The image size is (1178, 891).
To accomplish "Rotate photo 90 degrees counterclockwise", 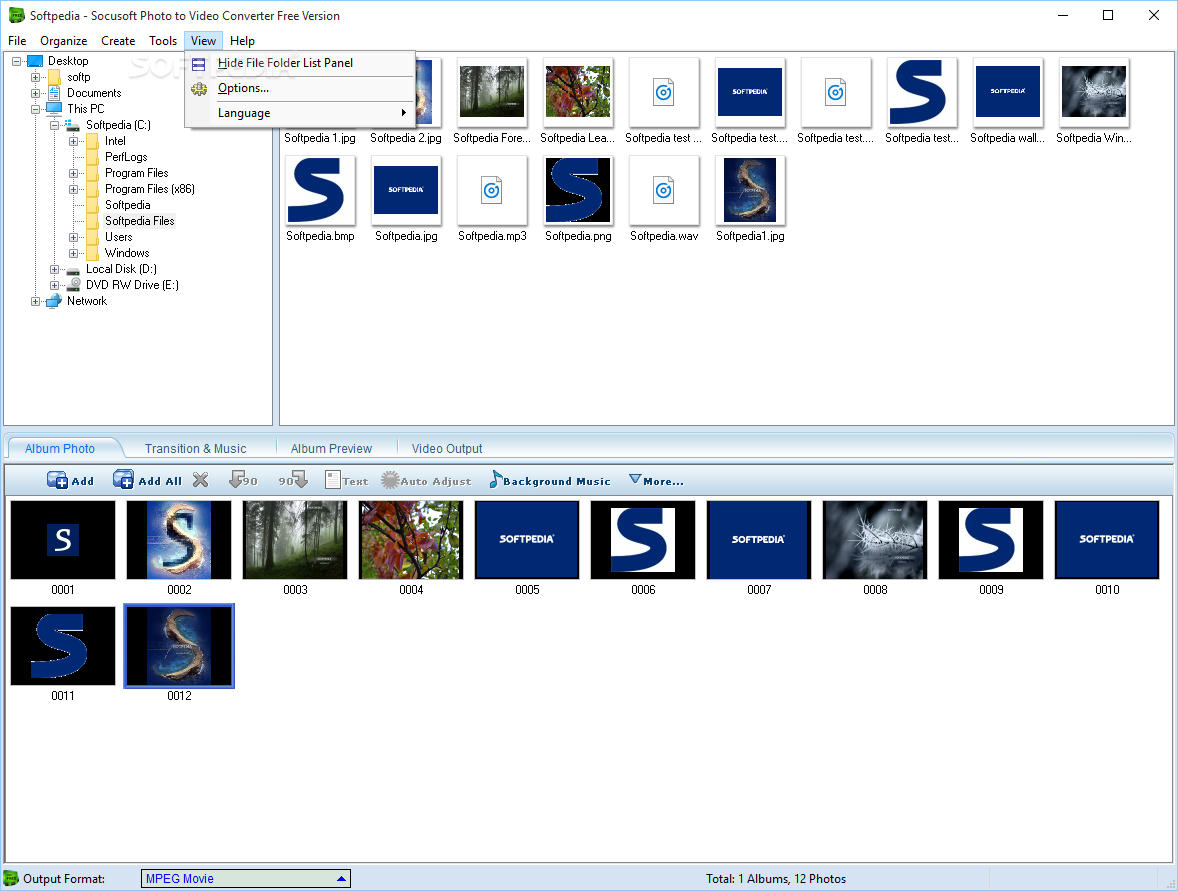I will click(243, 480).
